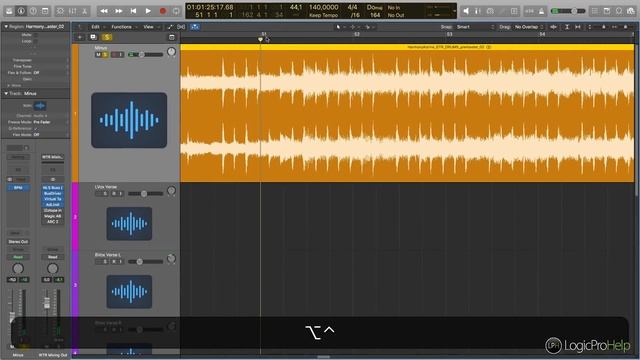Open the Snap Smart dropdown
Screen dimensions: 640x360
(x=475, y=27)
